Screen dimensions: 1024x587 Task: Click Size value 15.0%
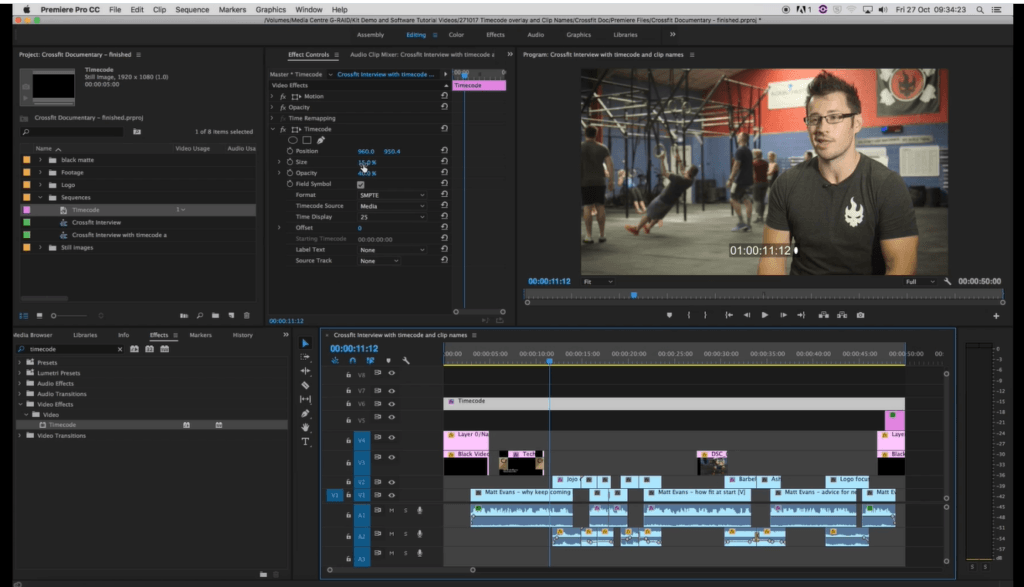[x=367, y=162]
